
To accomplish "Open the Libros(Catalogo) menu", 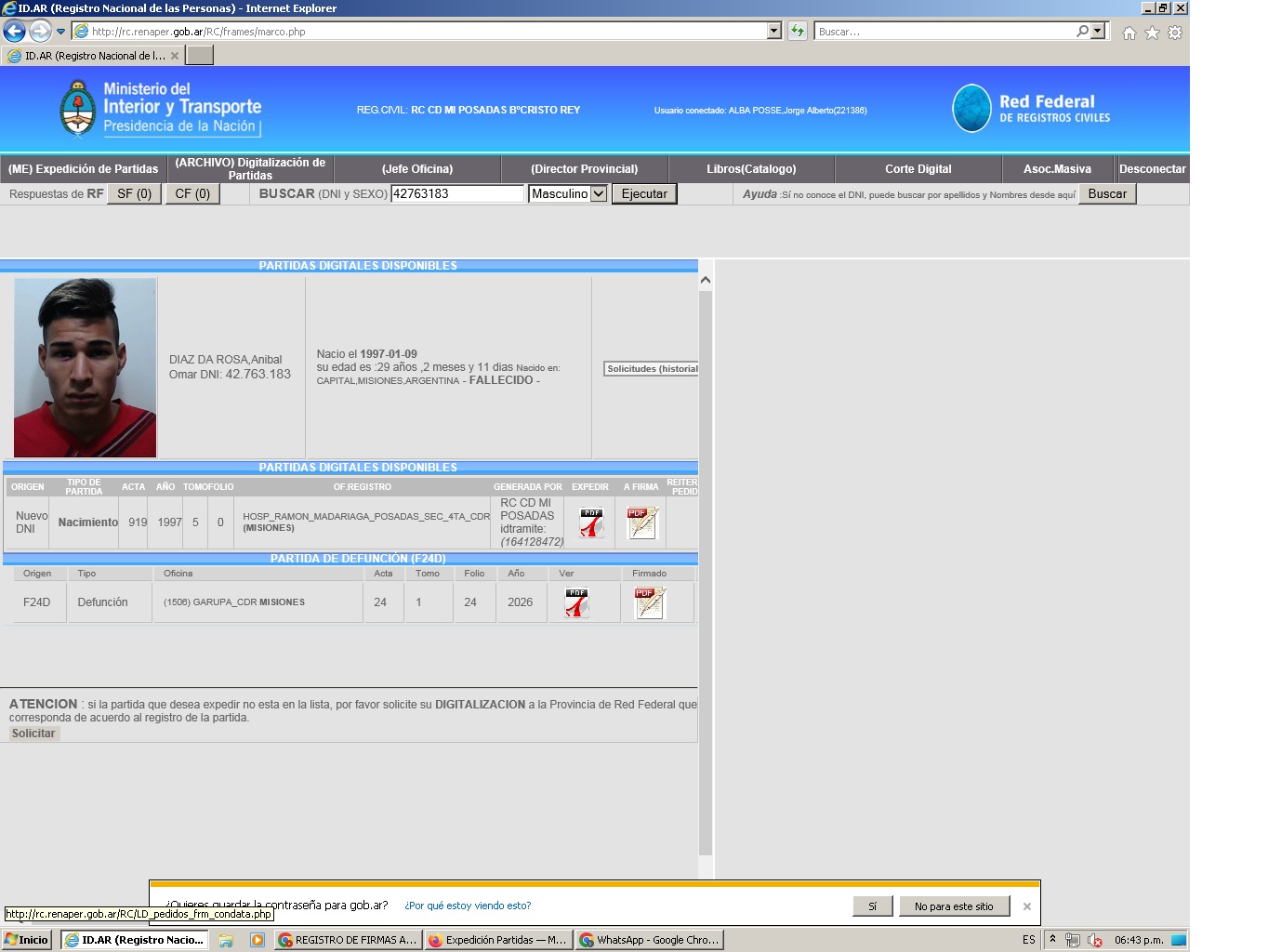I will click(x=751, y=169).
